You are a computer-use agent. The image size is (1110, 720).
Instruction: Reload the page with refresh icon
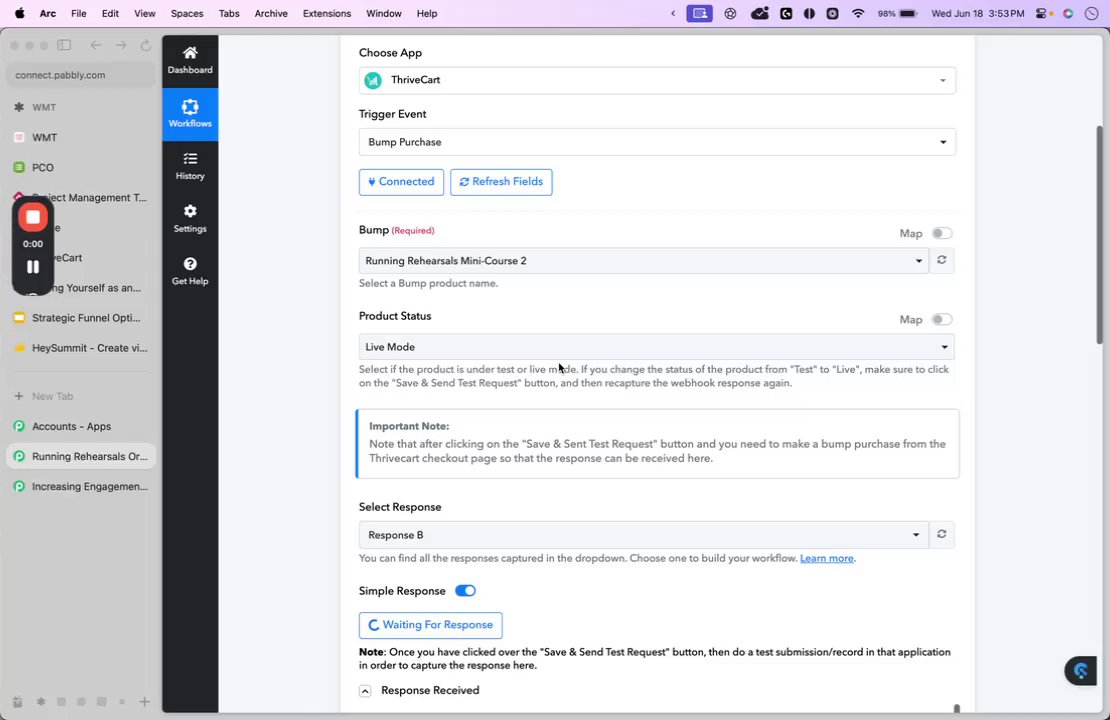[x=146, y=45]
